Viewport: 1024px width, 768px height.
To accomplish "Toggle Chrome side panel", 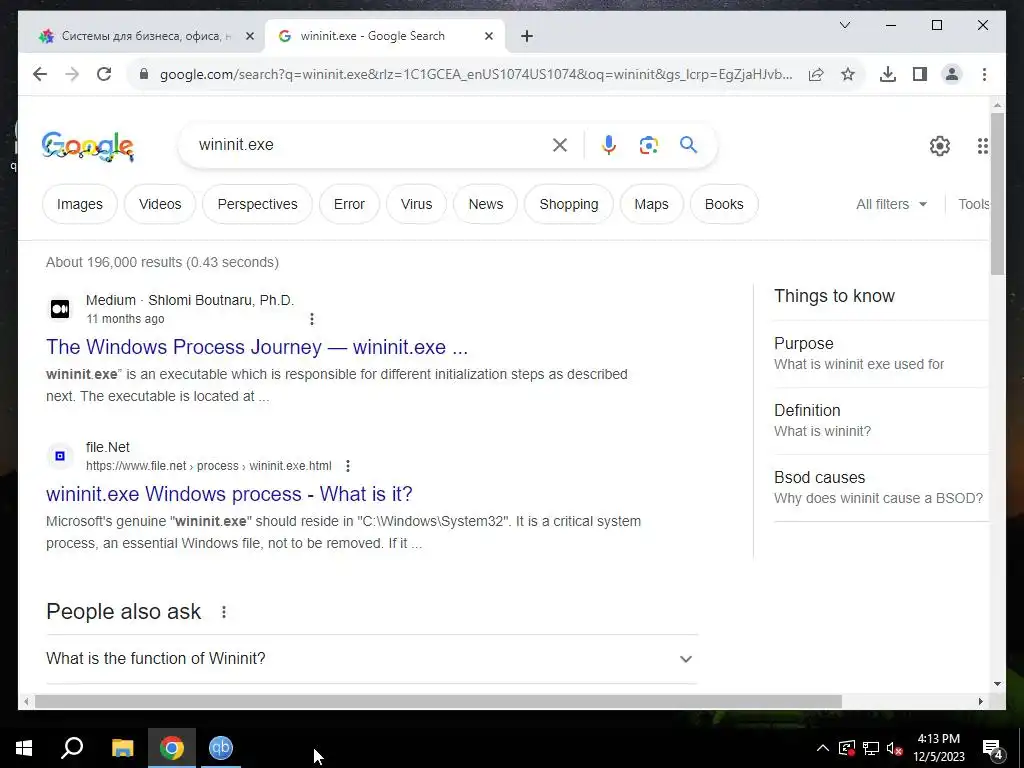I will click(x=920, y=74).
